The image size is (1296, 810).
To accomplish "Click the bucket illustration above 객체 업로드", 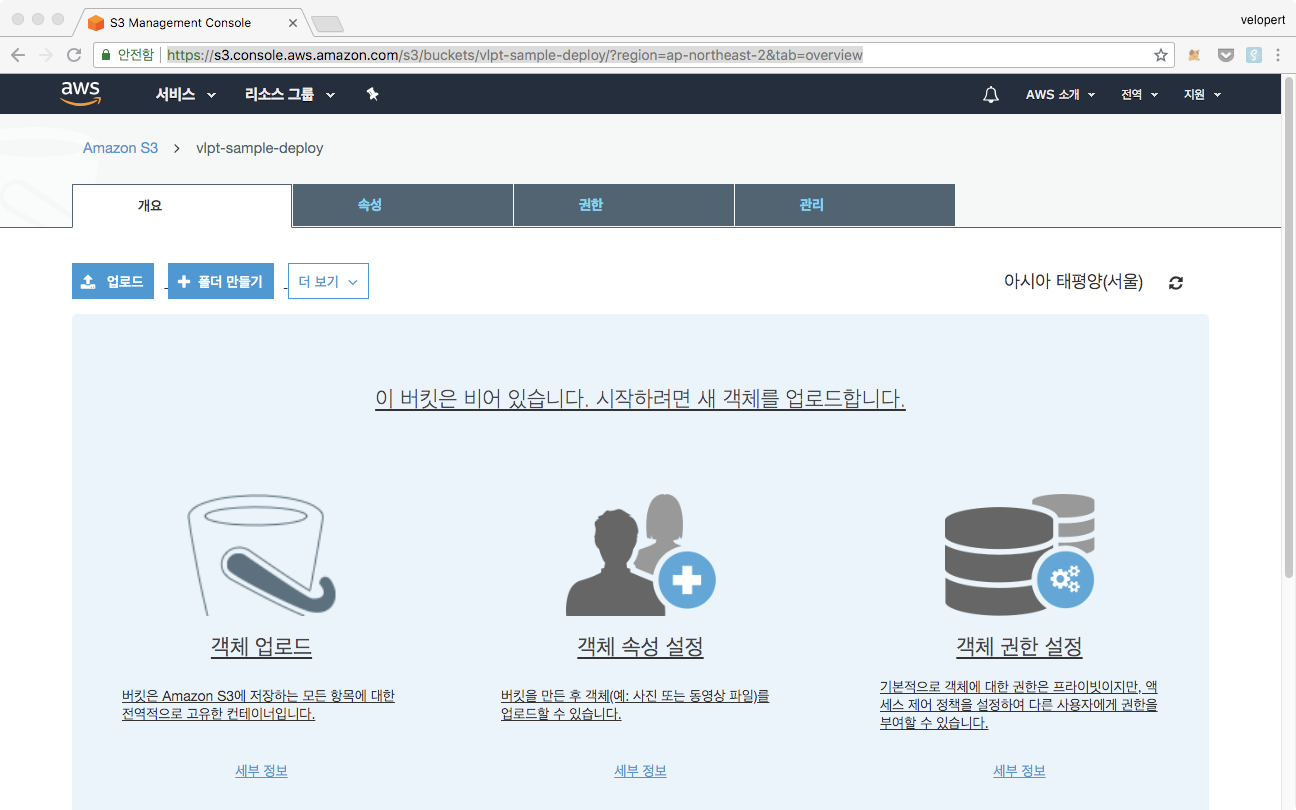I will (x=262, y=554).
